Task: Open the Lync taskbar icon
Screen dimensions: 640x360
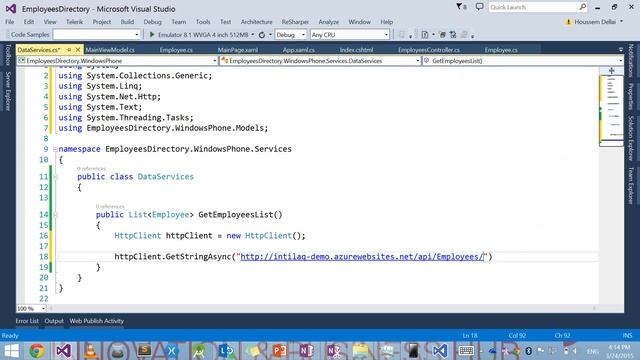Action: tap(226, 351)
